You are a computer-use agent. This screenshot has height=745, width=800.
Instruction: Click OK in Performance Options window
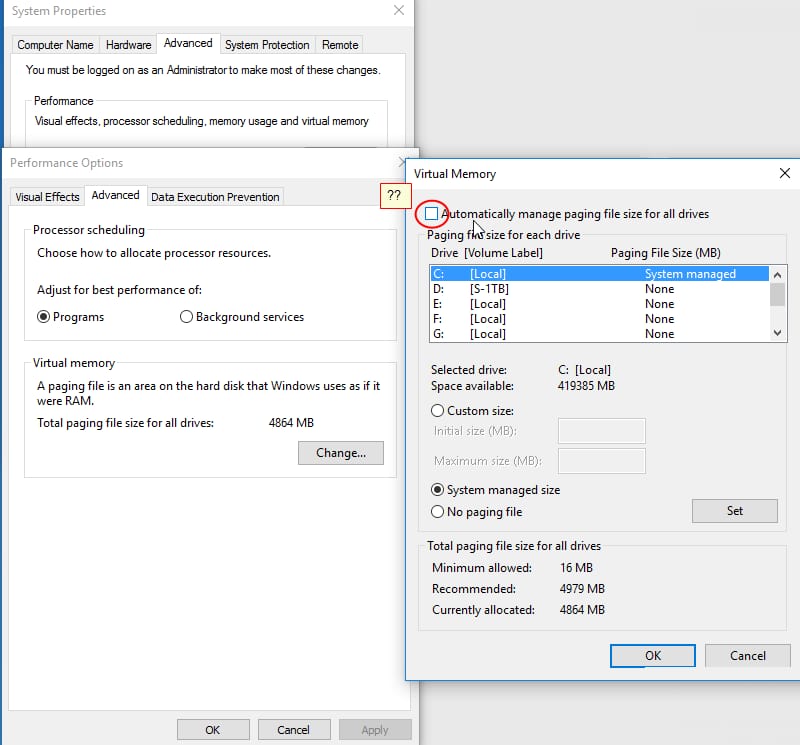click(213, 730)
